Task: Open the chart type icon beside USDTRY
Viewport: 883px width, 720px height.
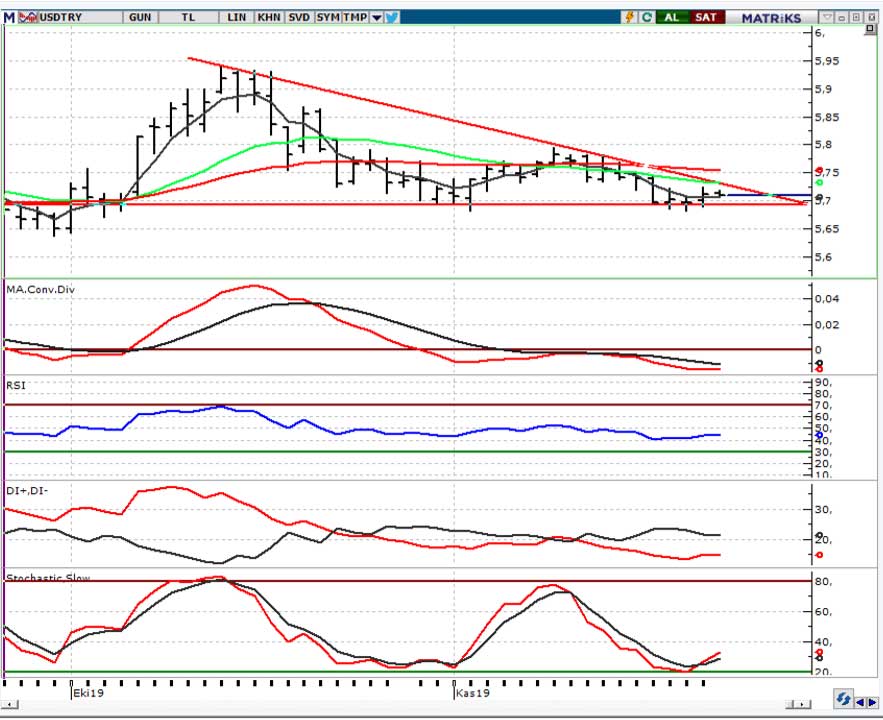Action: pos(28,17)
